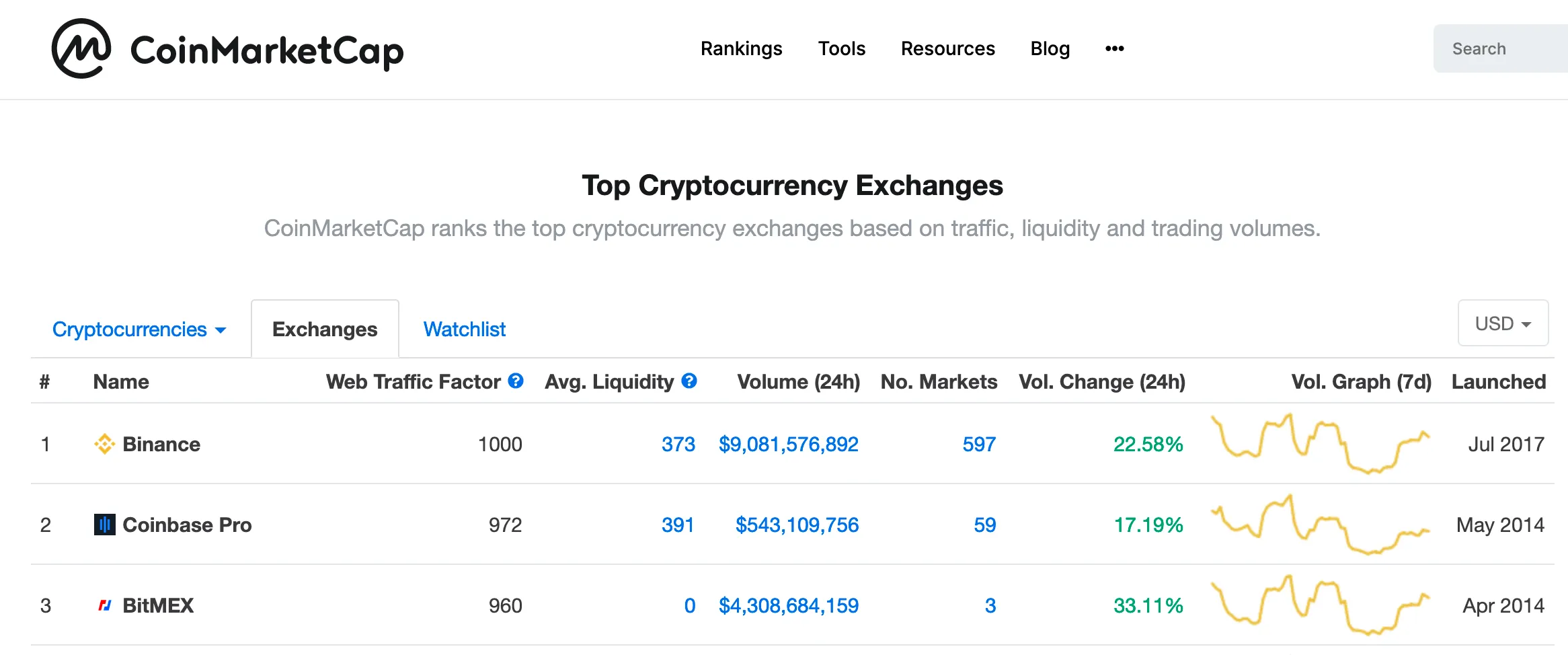Expand the Tools navigation menu
Image resolution: width=1568 pixels, height=655 pixels.
(841, 48)
